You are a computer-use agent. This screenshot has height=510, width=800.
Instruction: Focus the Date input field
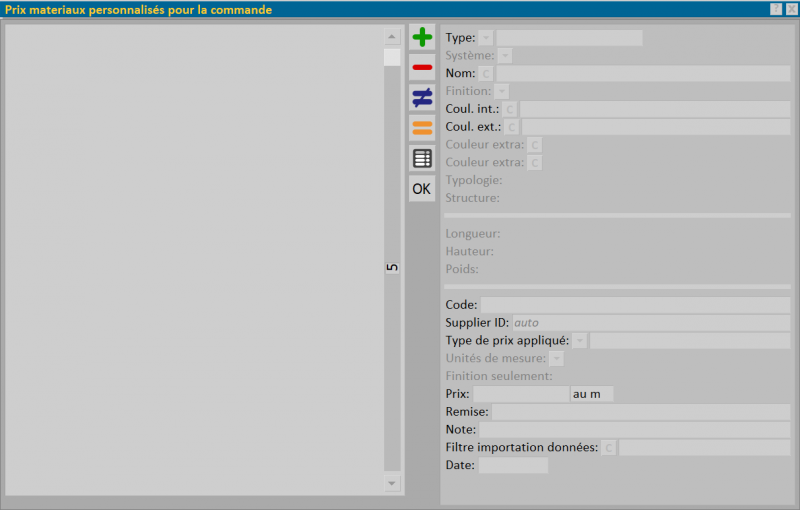[x=513, y=466]
